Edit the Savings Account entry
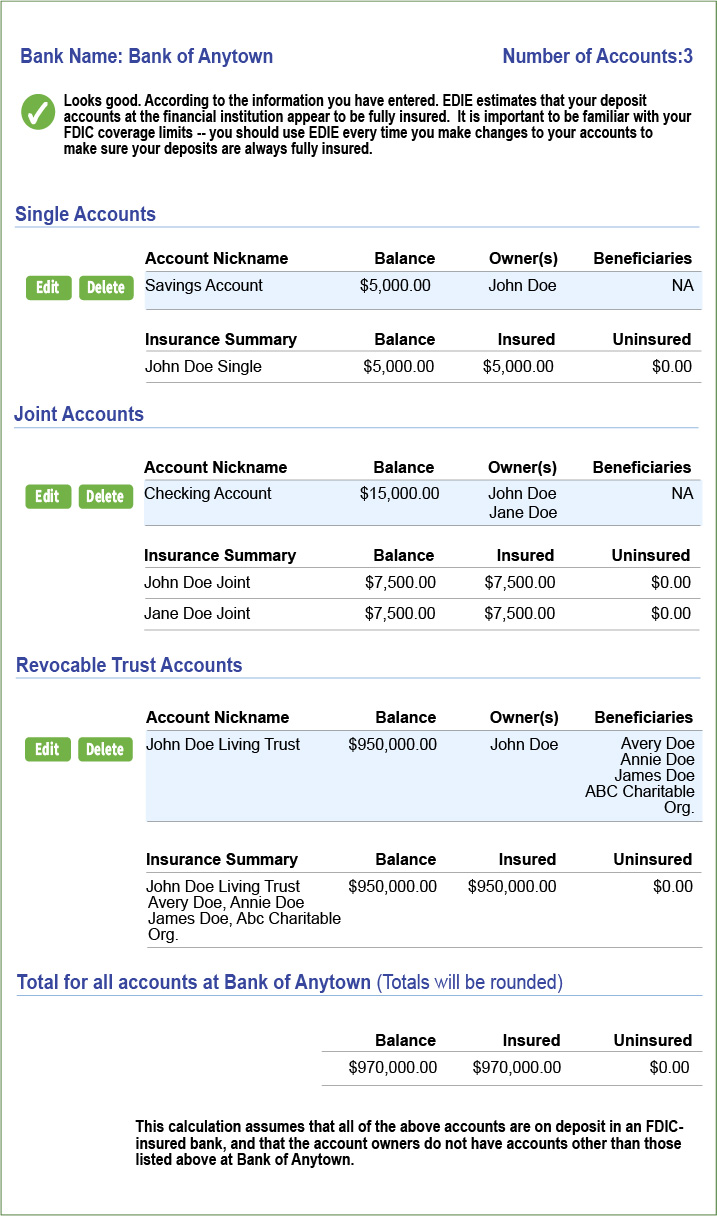 (48, 288)
